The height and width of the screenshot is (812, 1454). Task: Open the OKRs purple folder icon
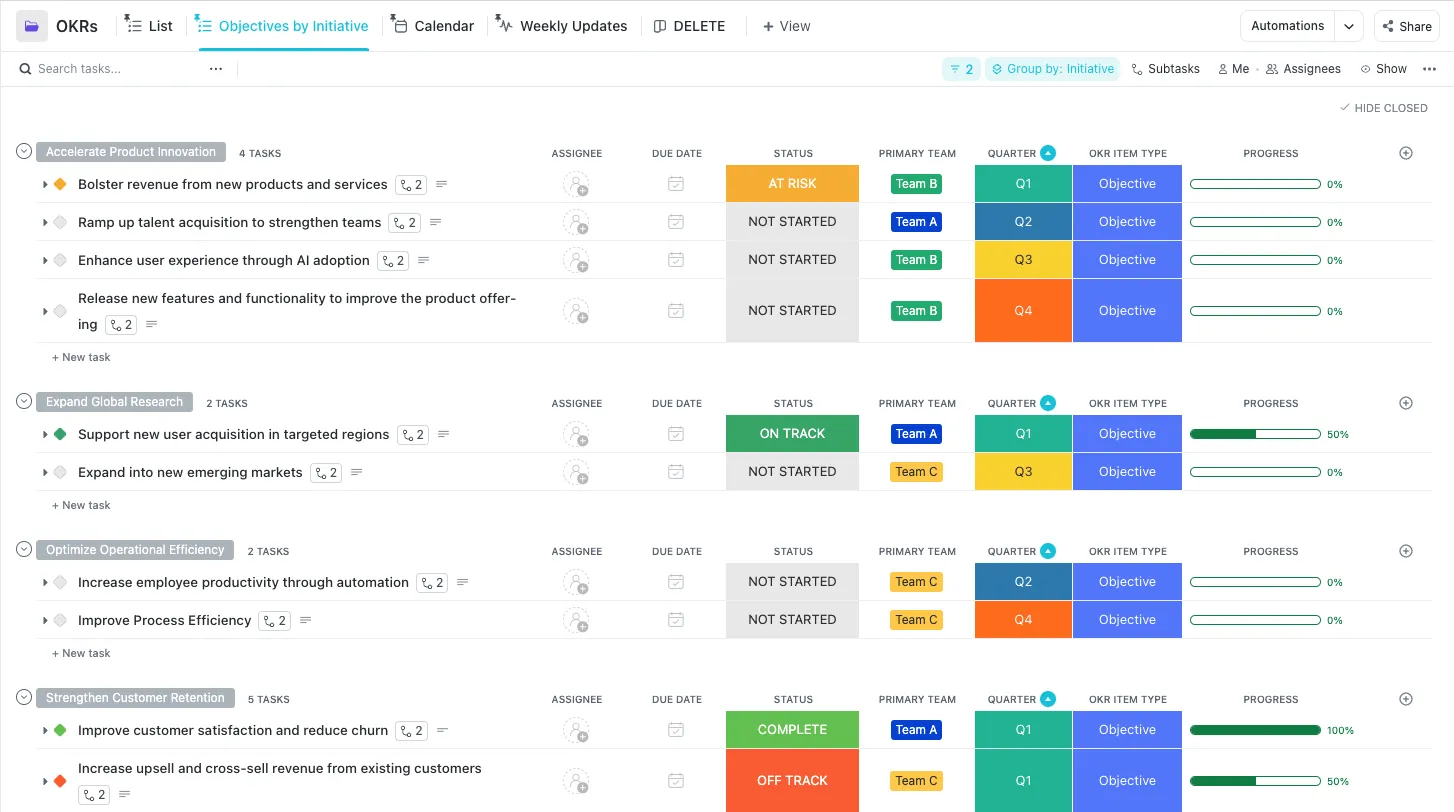(x=32, y=26)
